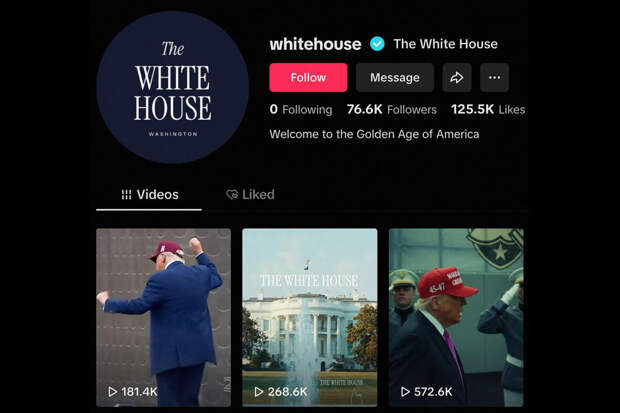Open the red cap with cadets video
The width and height of the screenshot is (620, 413).
[x=456, y=317]
